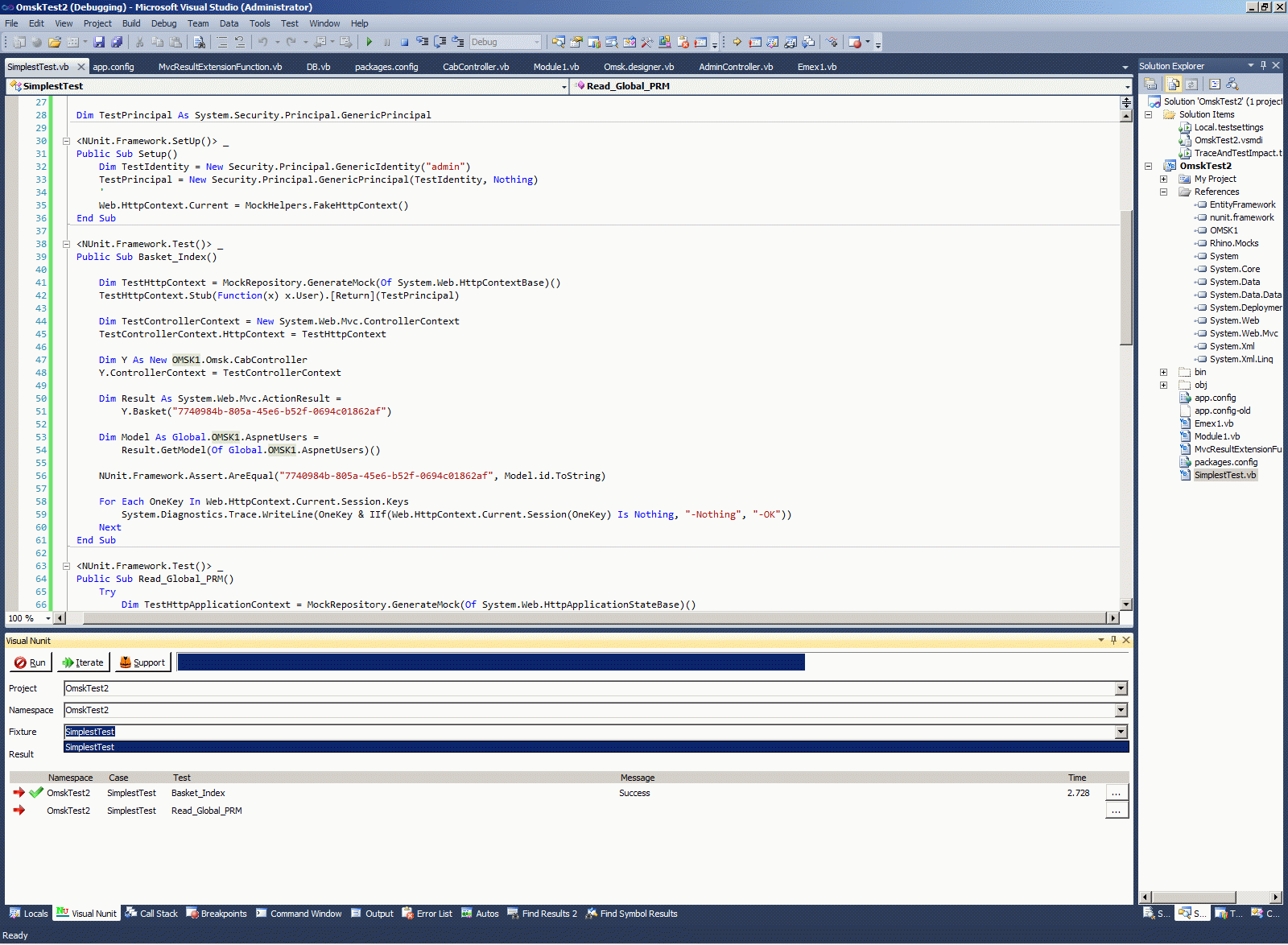Open the Error List tab at the bottom
Viewport: 1288px width, 945px height.
[x=427, y=914]
